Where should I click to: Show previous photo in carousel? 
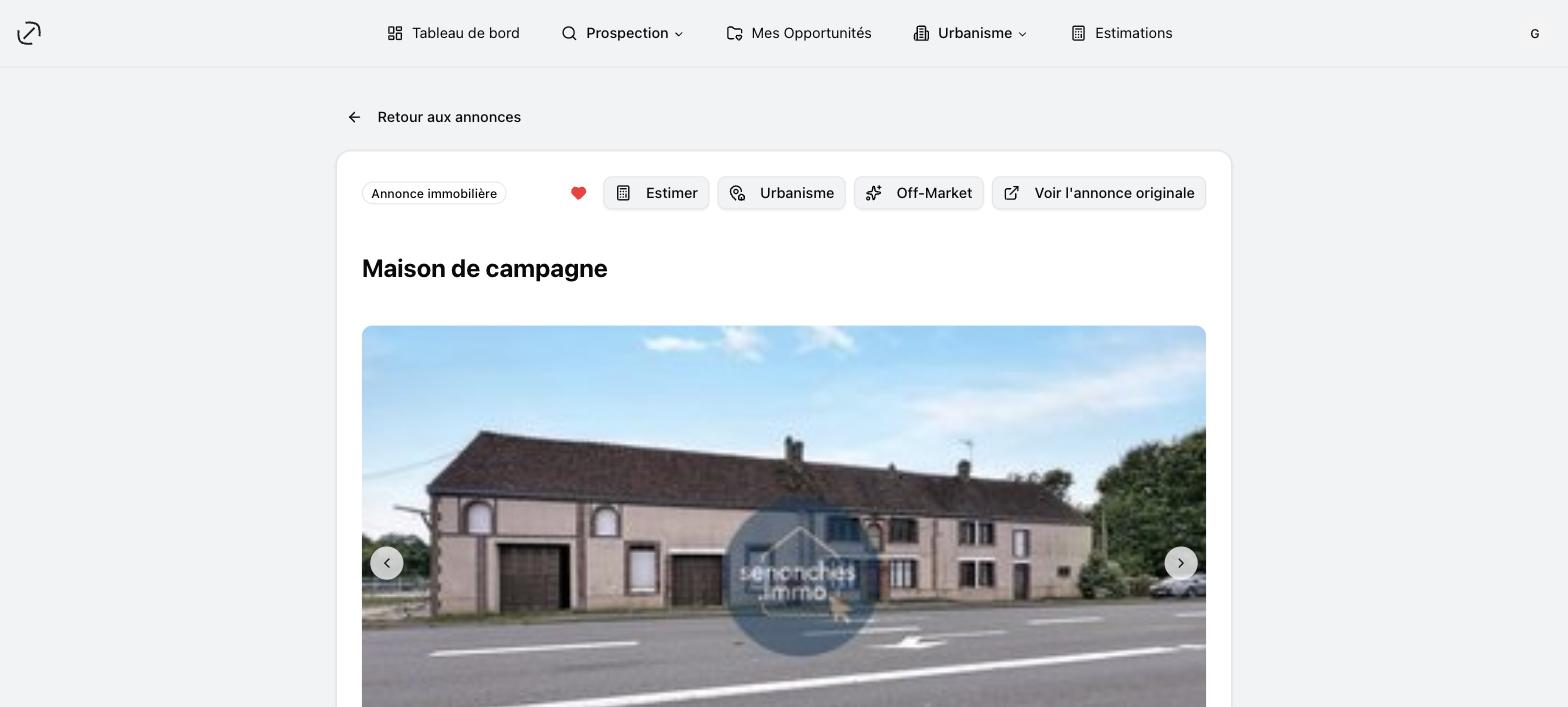(387, 563)
